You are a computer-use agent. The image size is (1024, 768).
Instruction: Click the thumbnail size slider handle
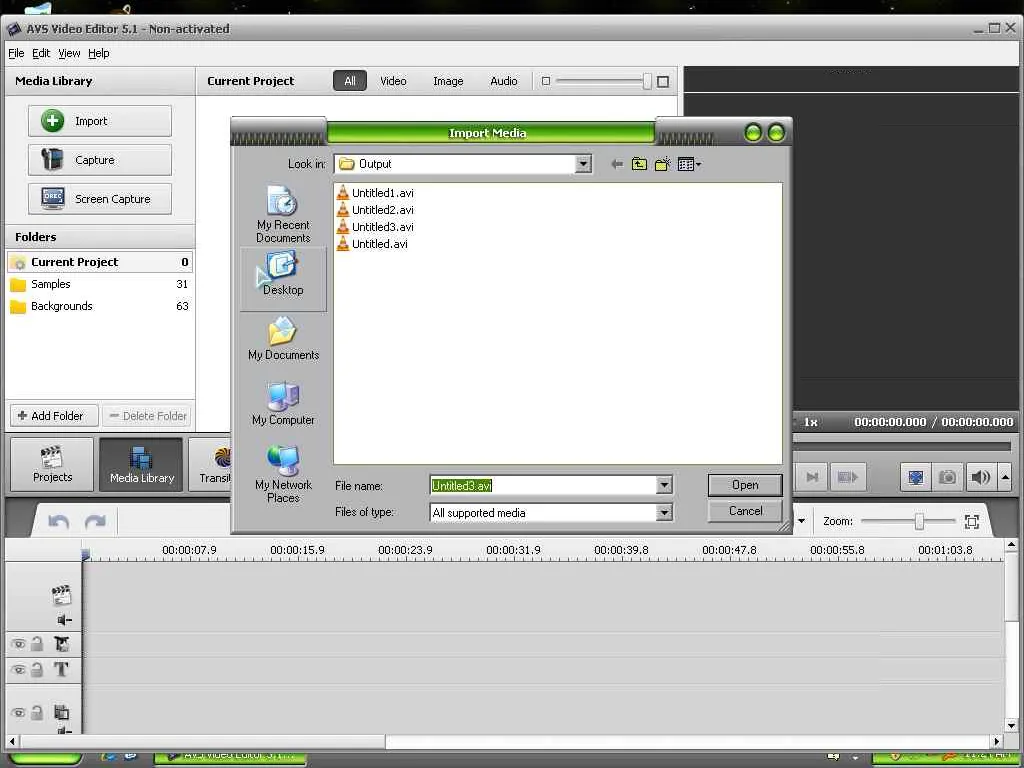coord(647,81)
